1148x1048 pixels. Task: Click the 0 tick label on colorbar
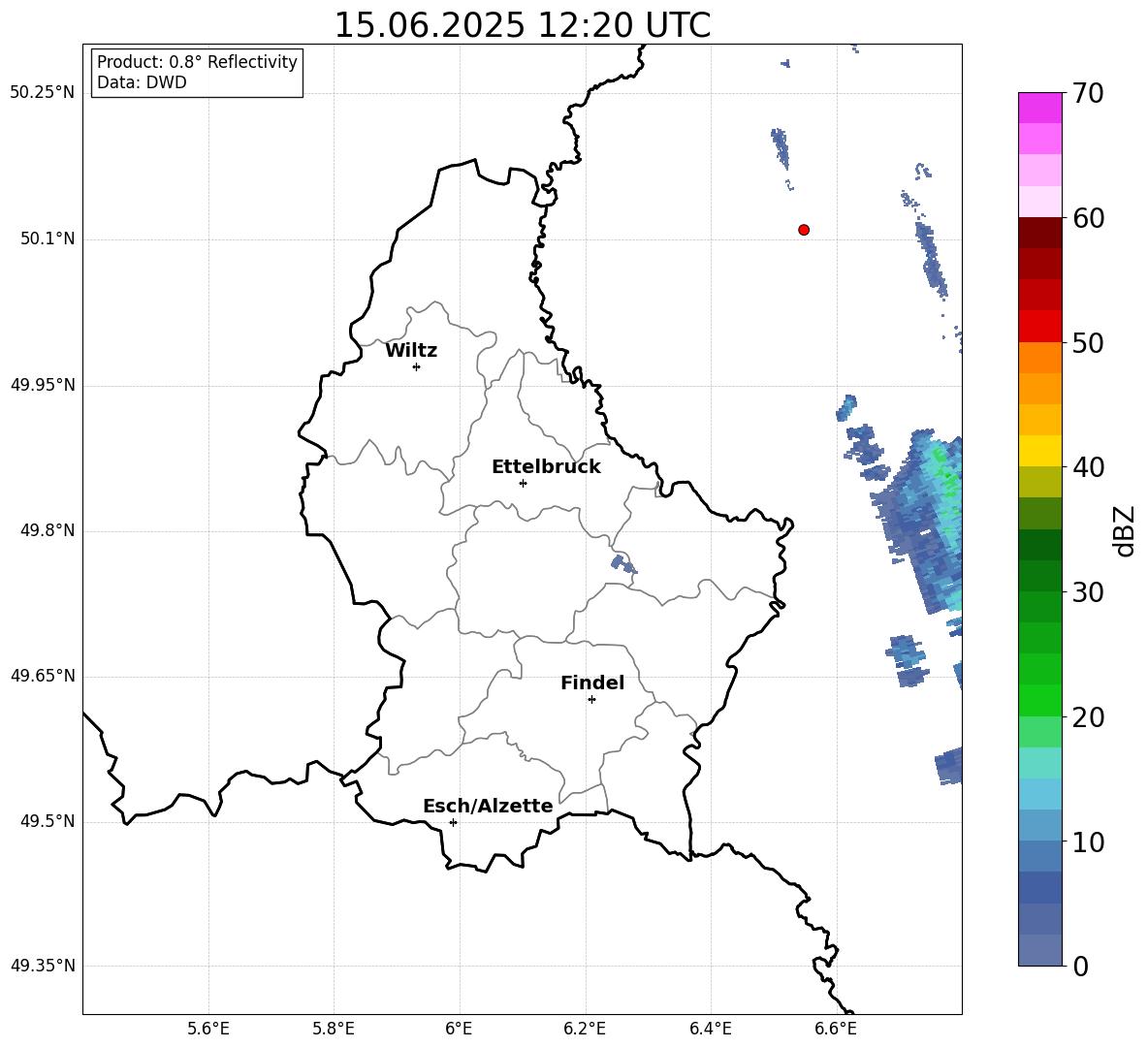pos(1080,966)
